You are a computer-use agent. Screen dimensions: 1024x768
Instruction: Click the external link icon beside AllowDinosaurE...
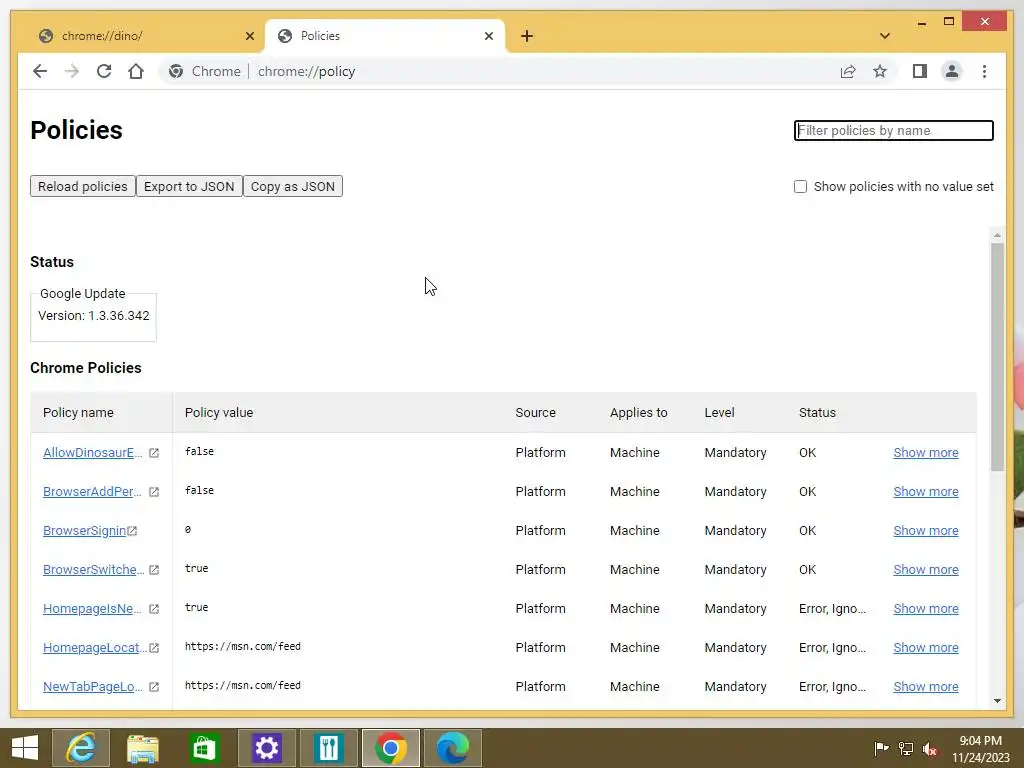(x=154, y=453)
